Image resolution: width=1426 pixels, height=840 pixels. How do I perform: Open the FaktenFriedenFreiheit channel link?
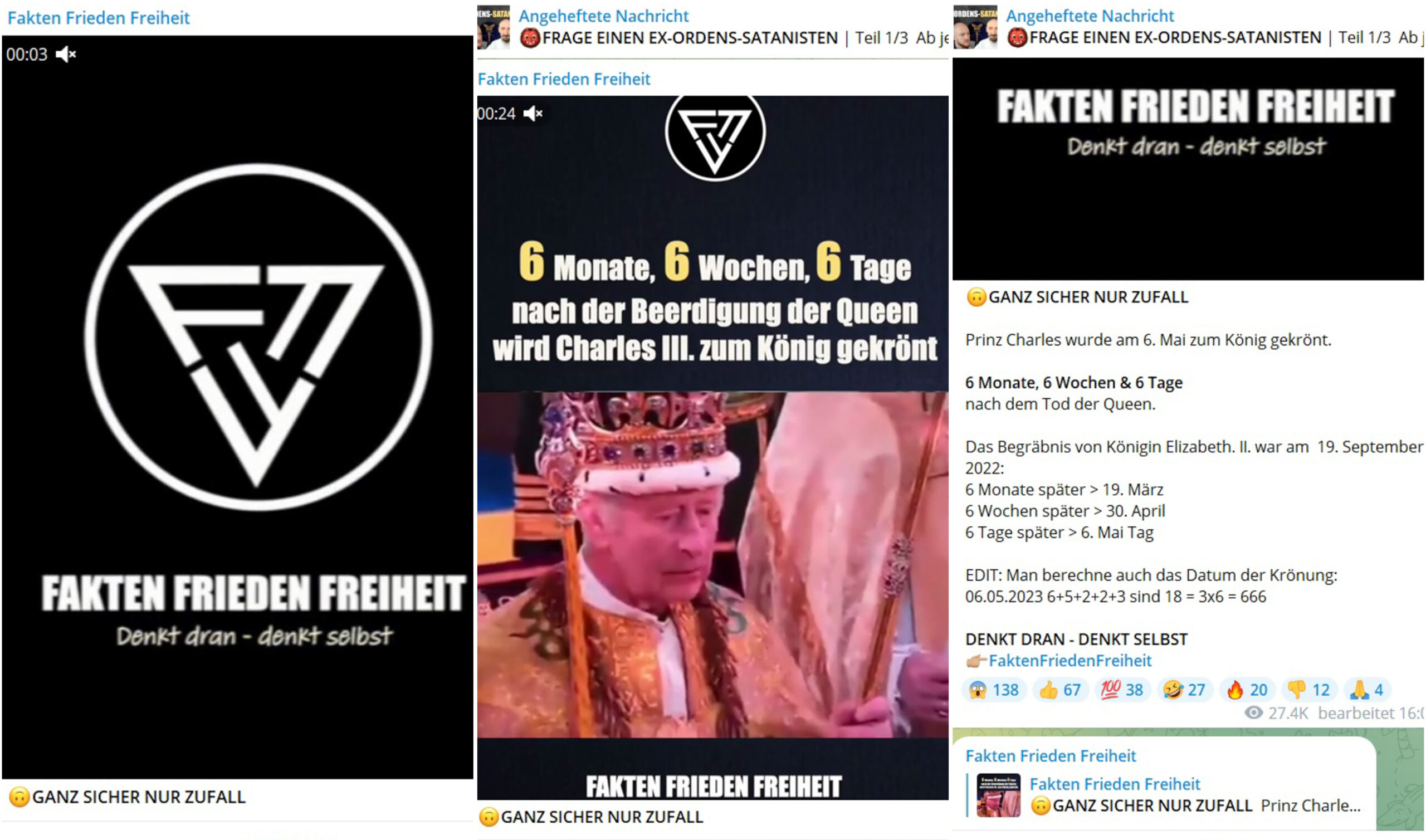pos(1070,661)
